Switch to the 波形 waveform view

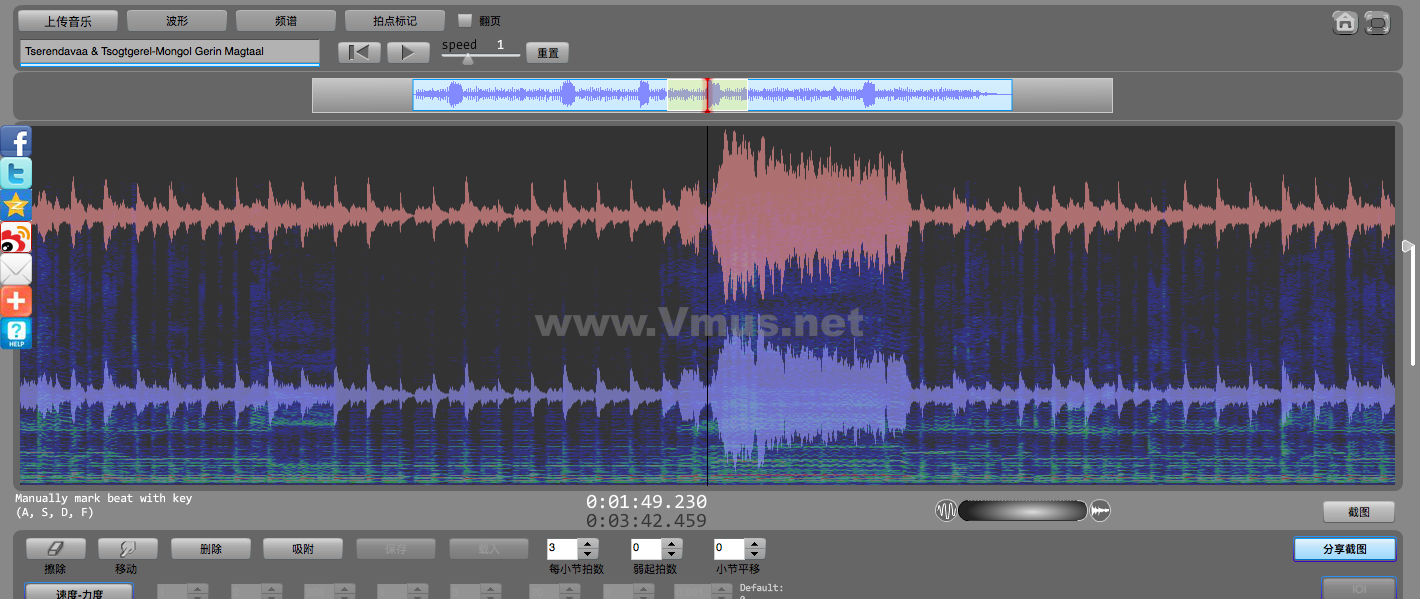177,20
